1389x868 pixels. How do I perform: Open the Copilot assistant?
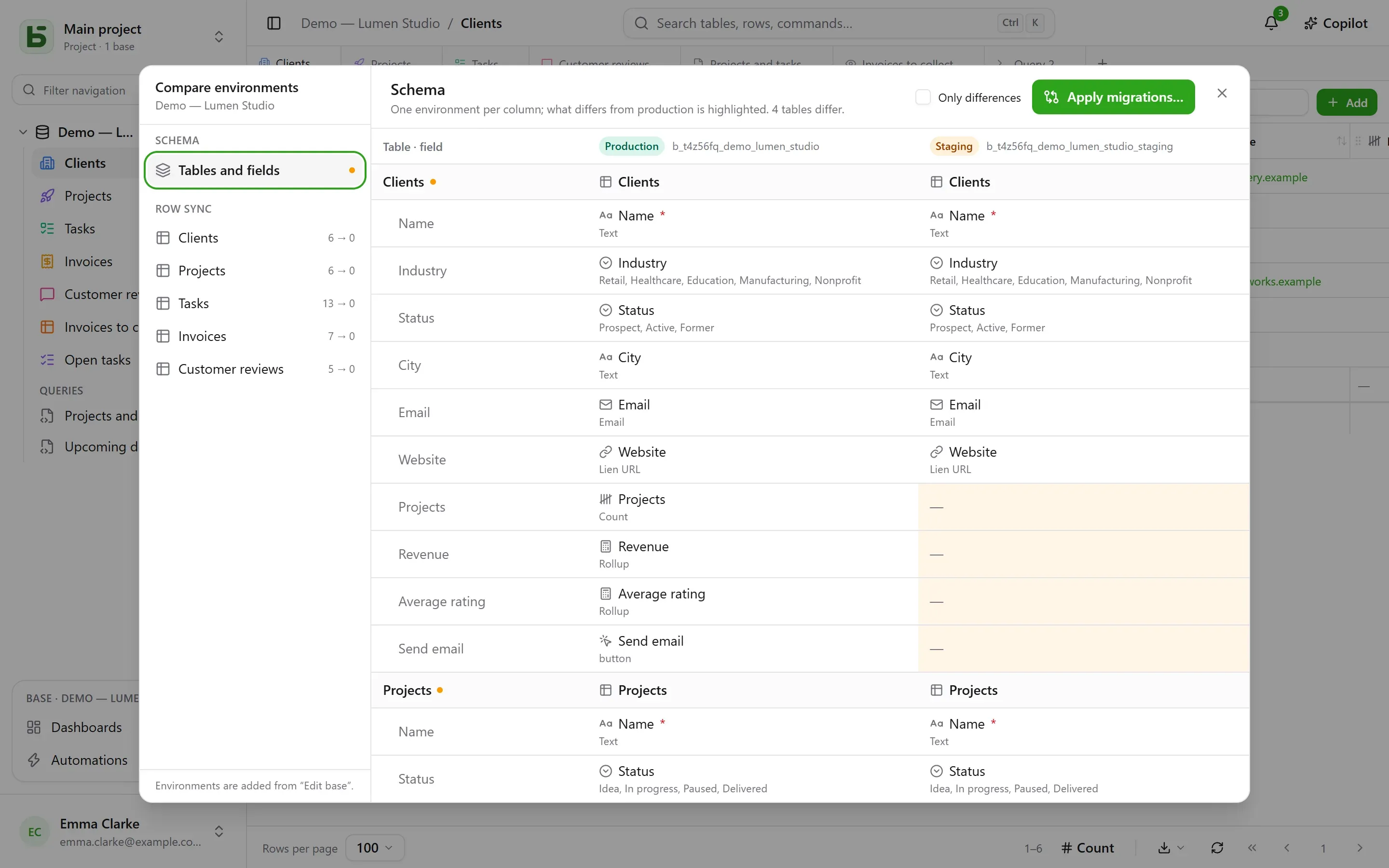[1335, 23]
